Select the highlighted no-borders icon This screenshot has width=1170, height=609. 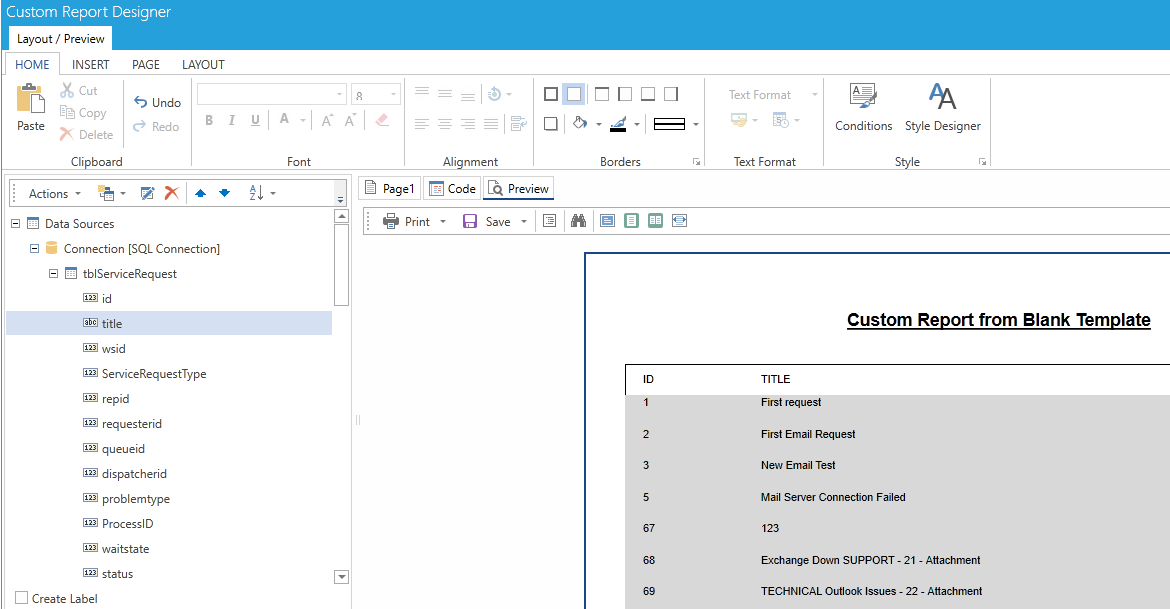pos(574,94)
